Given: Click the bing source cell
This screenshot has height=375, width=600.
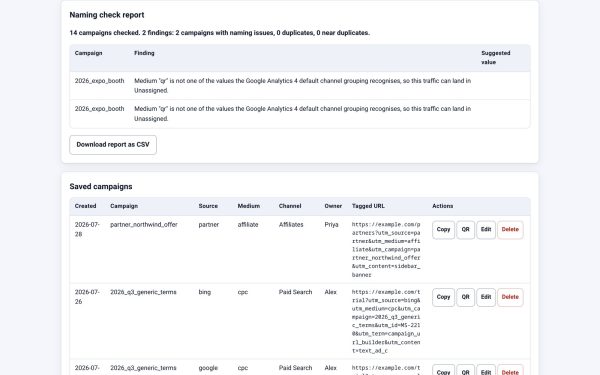Looking at the screenshot, I should 205,292.
